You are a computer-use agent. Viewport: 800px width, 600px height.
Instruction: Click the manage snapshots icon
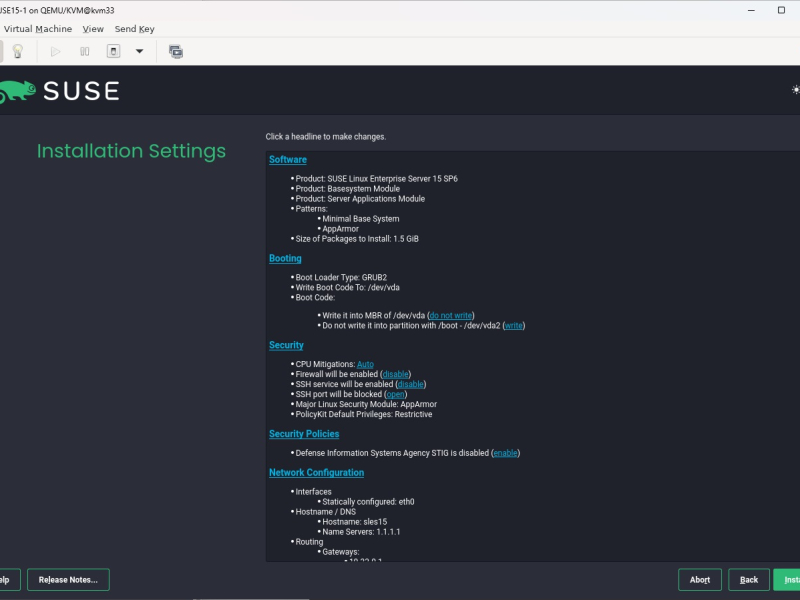[176, 52]
